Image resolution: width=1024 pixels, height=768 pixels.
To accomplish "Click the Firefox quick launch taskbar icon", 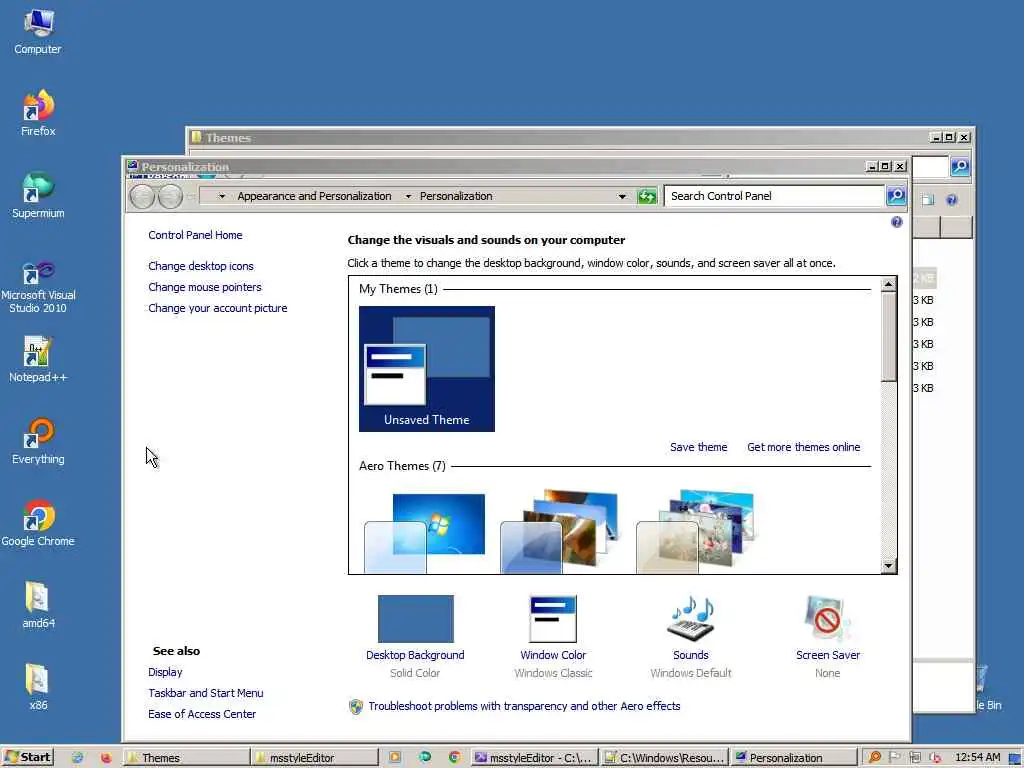I will (106, 758).
